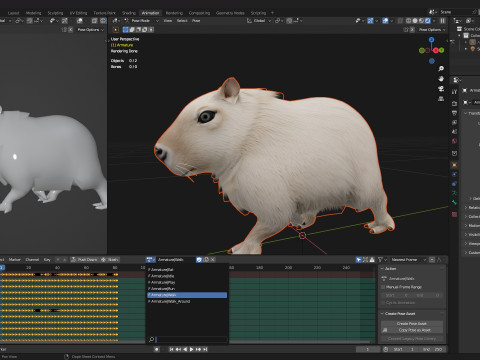Select the Armature|Run action
Screen dimensions: 480x360
coord(187,289)
